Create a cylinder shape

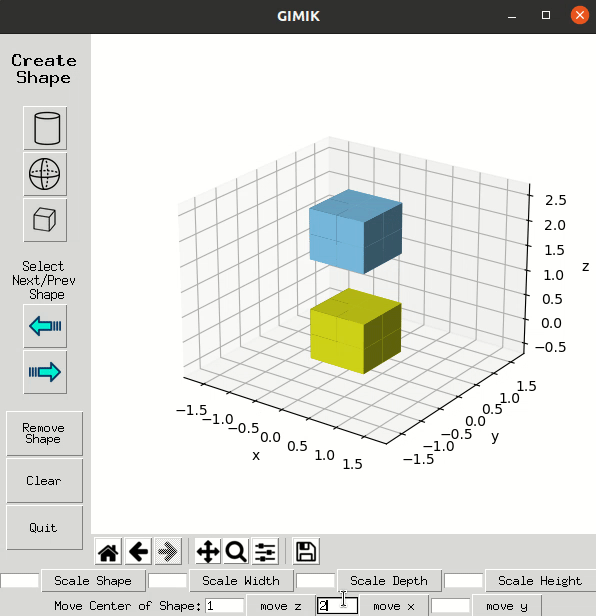click(x=45, y=128)
